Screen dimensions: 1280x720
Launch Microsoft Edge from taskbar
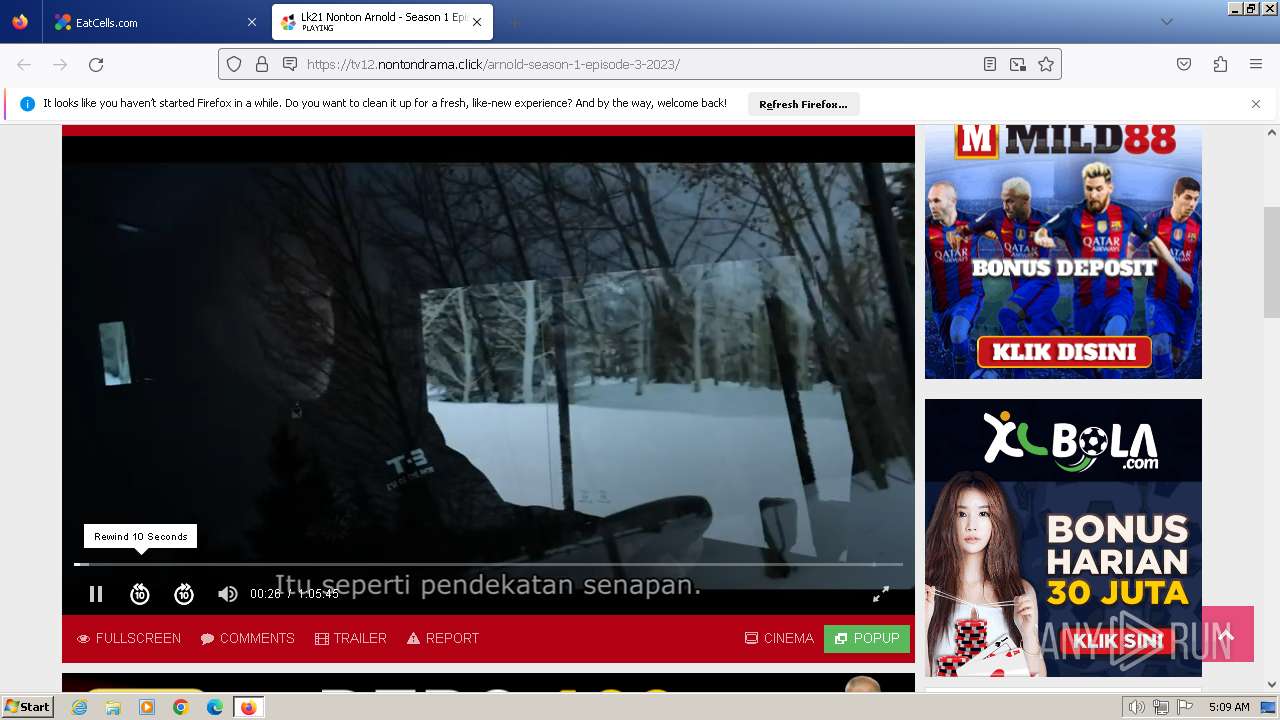215,707
